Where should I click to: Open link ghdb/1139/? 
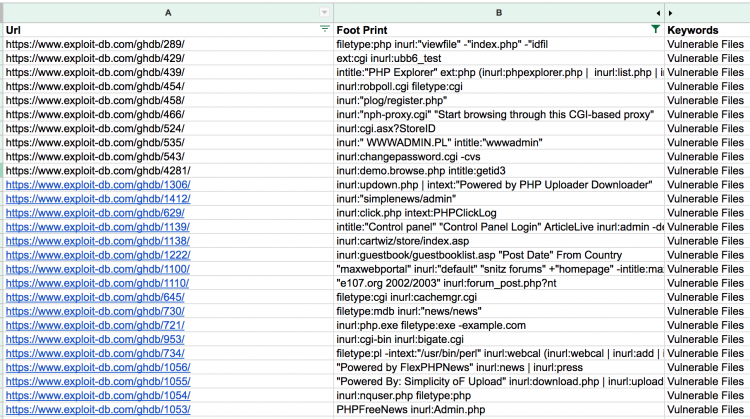98,227
